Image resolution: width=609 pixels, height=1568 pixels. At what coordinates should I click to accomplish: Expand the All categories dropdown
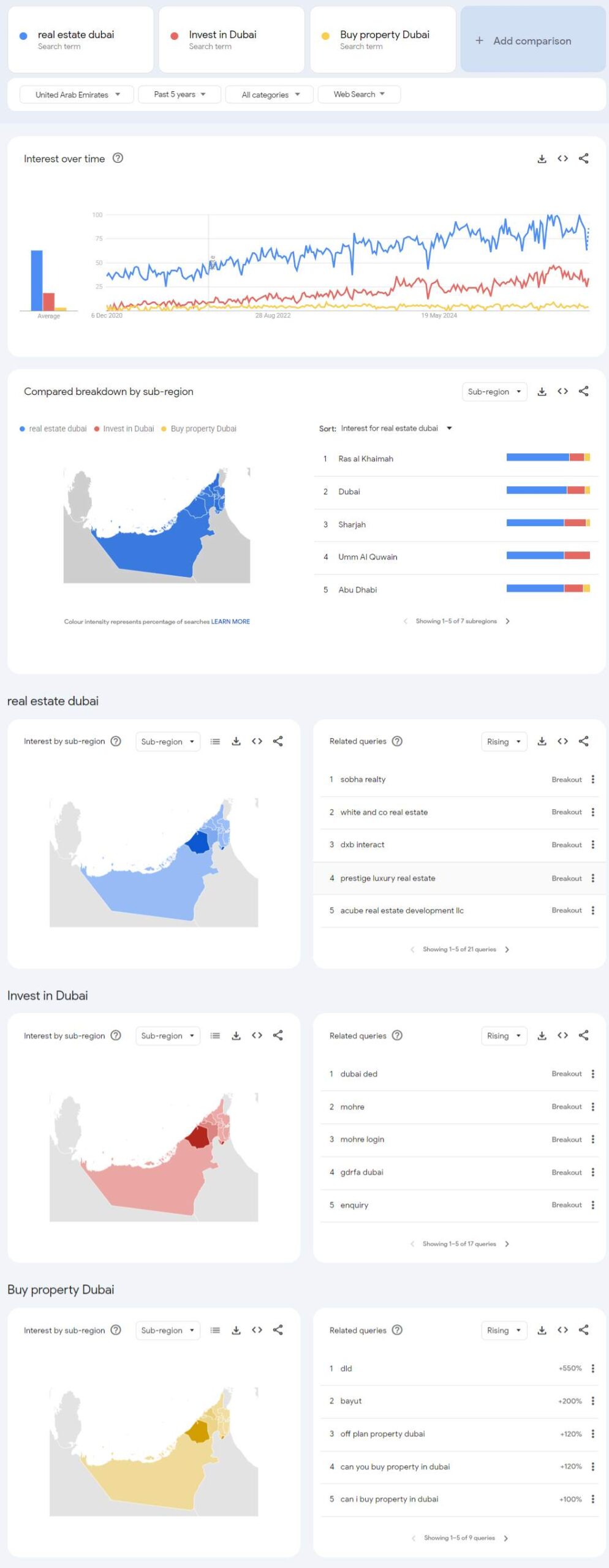(270, 95)
